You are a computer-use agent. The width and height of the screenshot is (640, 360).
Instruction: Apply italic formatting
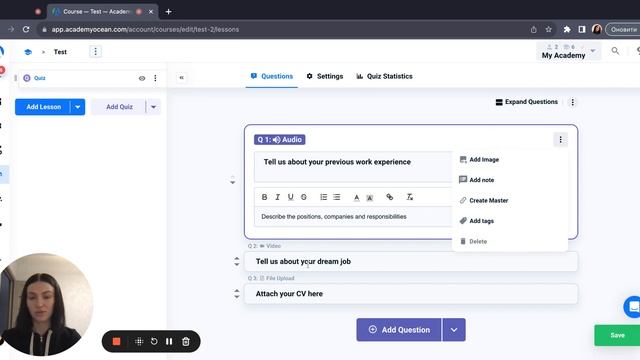[x=278, y=197]
